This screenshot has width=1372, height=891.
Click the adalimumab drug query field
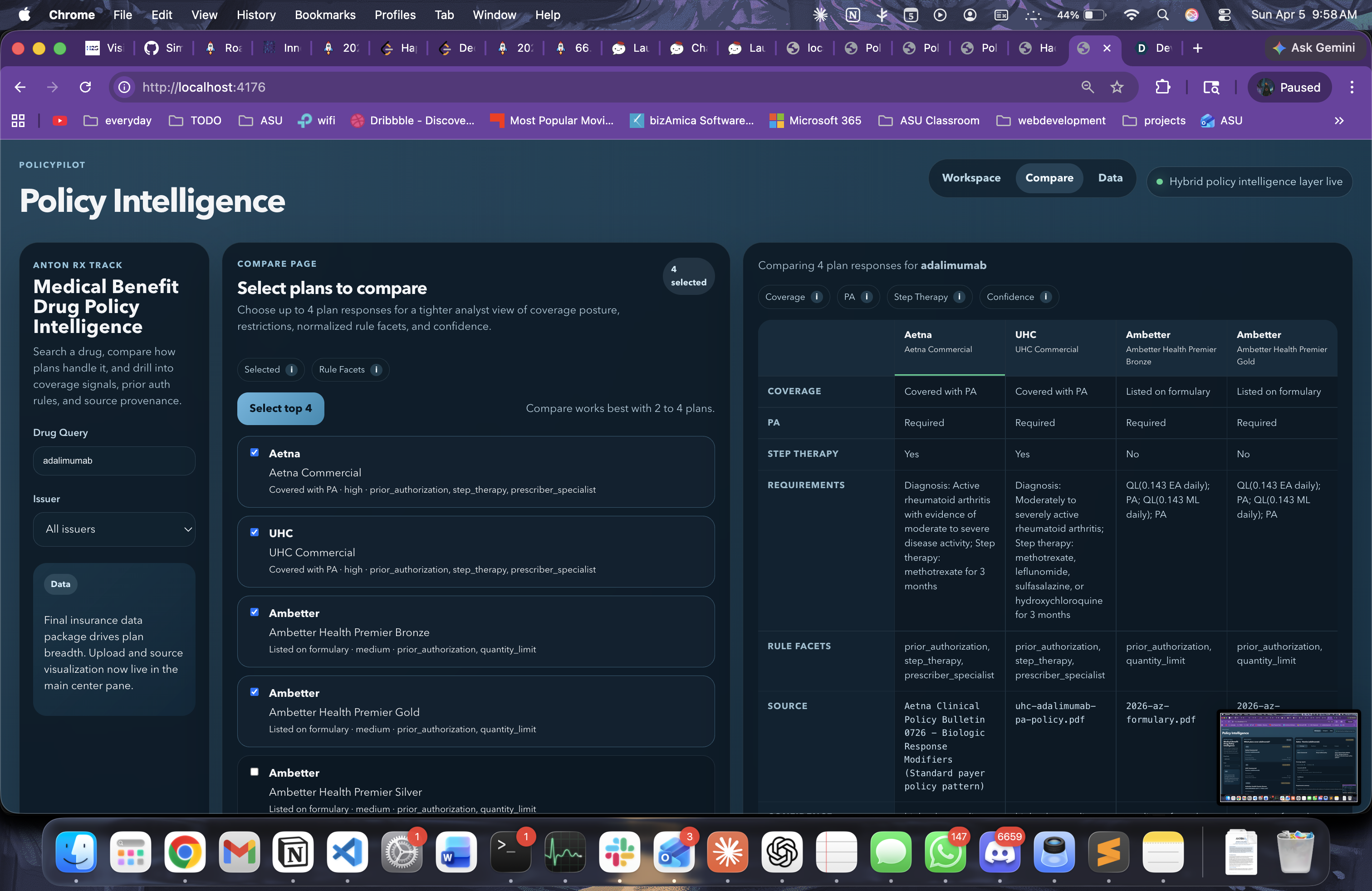point(114,460)
